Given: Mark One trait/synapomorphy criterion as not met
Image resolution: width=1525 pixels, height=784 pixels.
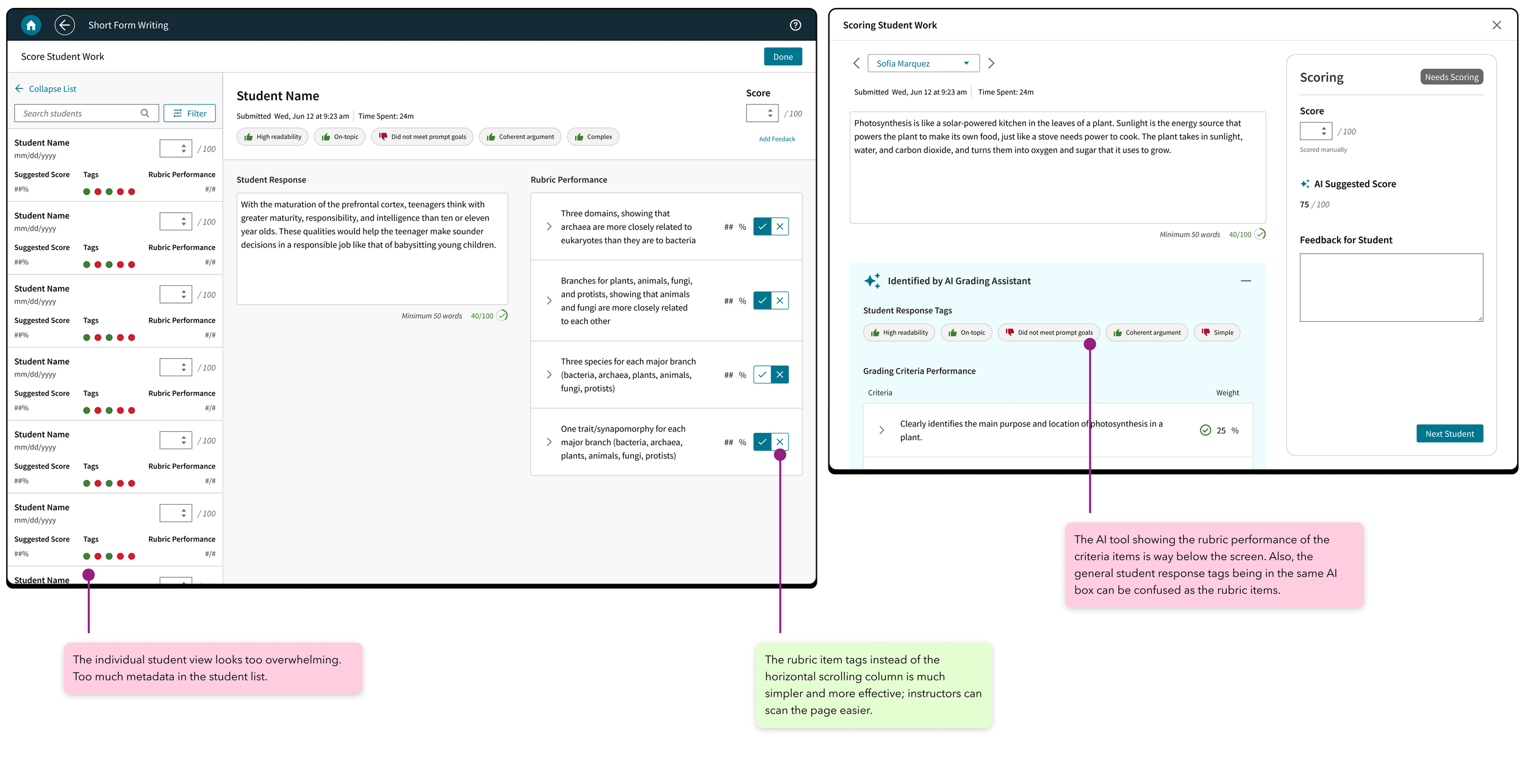Looking at the screenshot, I should coord(780,442).
